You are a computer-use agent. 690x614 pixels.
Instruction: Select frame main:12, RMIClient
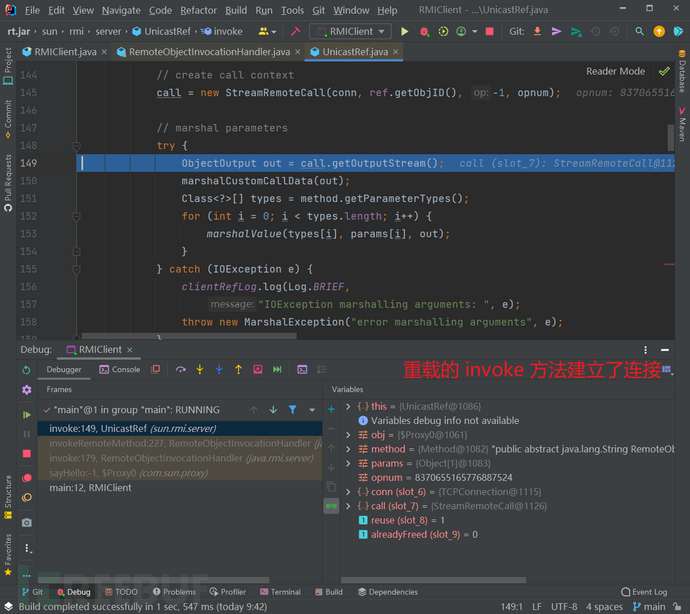[180, 488]
